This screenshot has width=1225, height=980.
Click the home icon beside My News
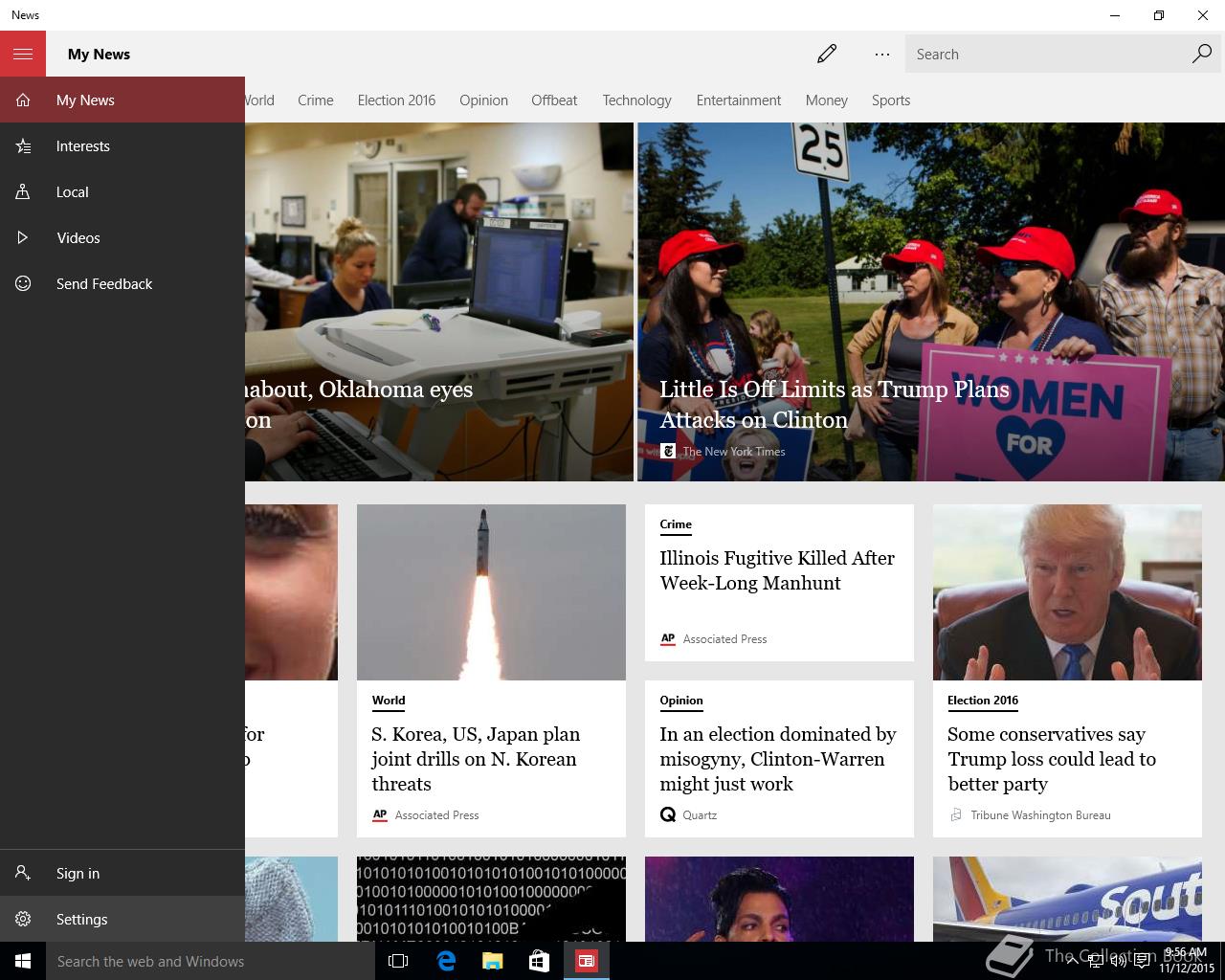(23, 100)
